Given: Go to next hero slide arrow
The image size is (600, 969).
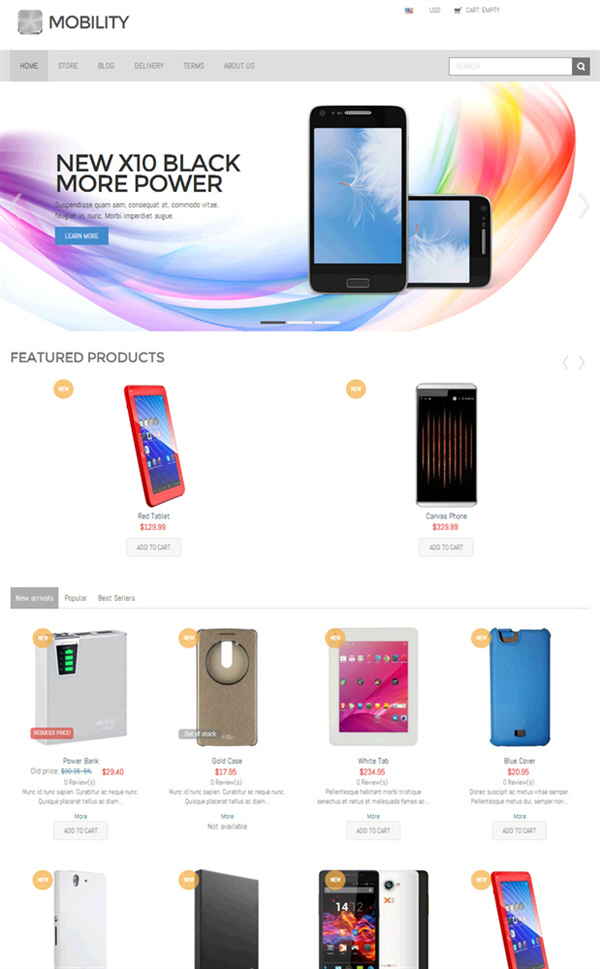Looking at the screenshot, I should [583, 206].
